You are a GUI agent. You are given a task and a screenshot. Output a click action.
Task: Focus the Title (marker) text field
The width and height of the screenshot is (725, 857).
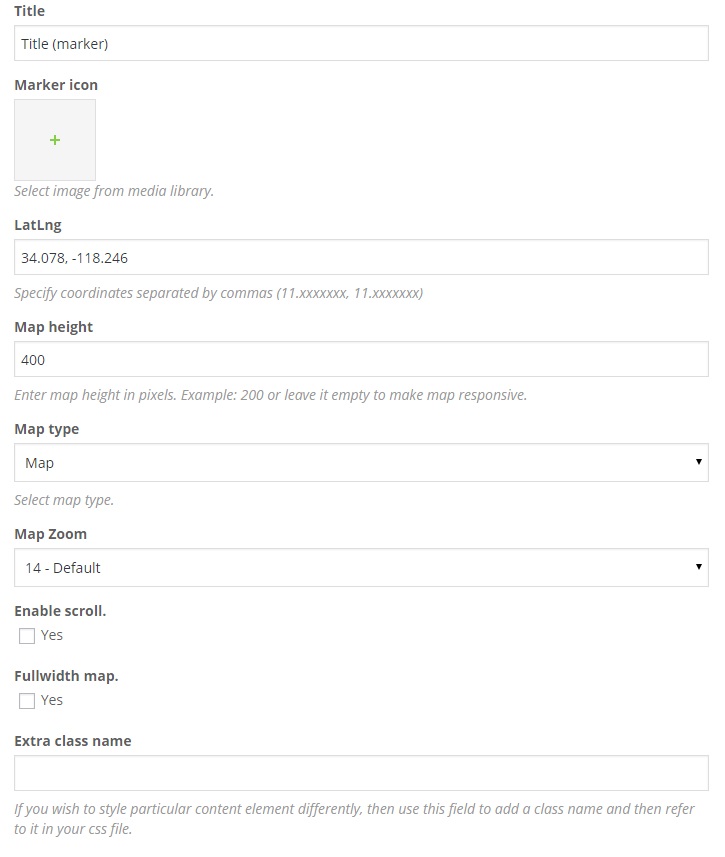[361, 44]
